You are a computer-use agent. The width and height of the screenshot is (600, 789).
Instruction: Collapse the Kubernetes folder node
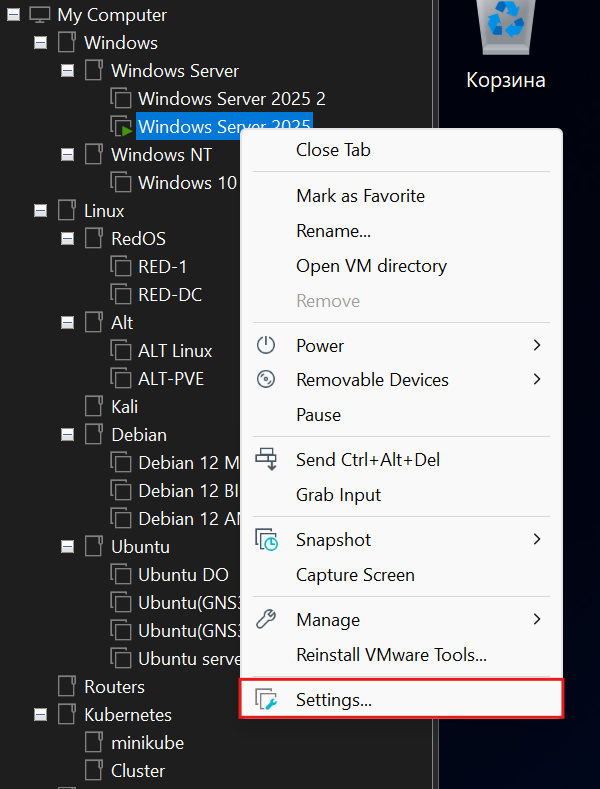tap(40, 715)
